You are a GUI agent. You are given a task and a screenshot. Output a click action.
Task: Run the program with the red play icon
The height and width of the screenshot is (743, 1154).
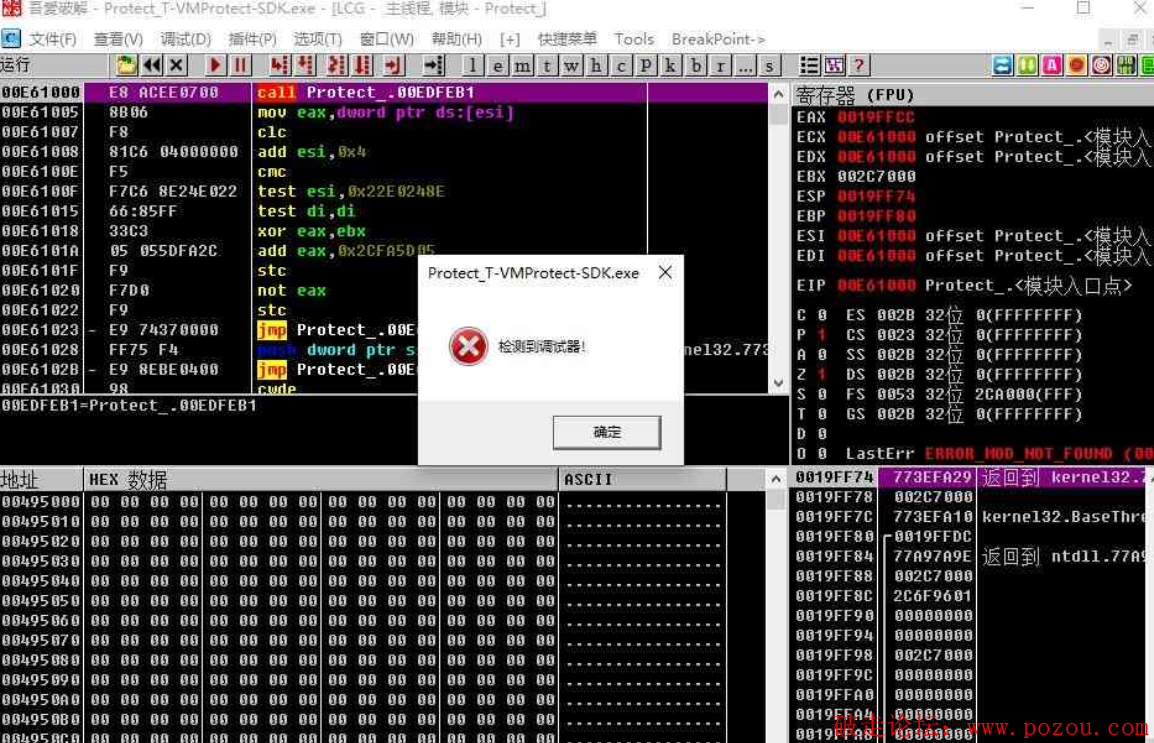tap(215, 65)
